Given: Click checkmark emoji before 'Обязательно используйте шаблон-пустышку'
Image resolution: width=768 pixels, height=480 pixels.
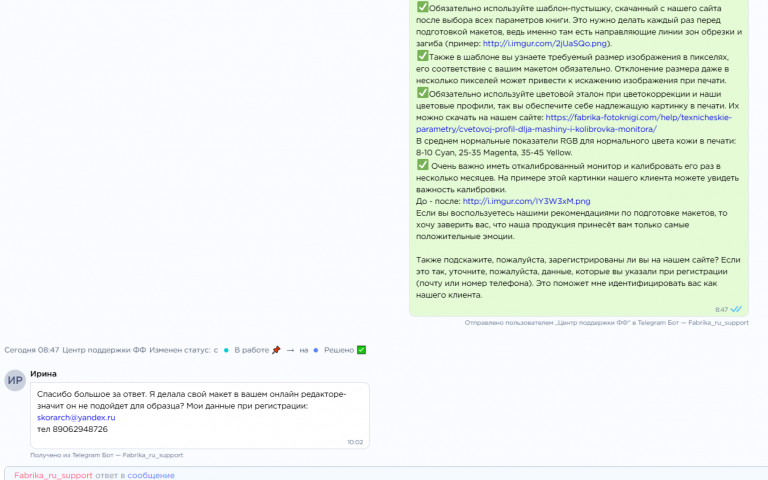Looking at the screenshot, I should click(x=422, y=7).
